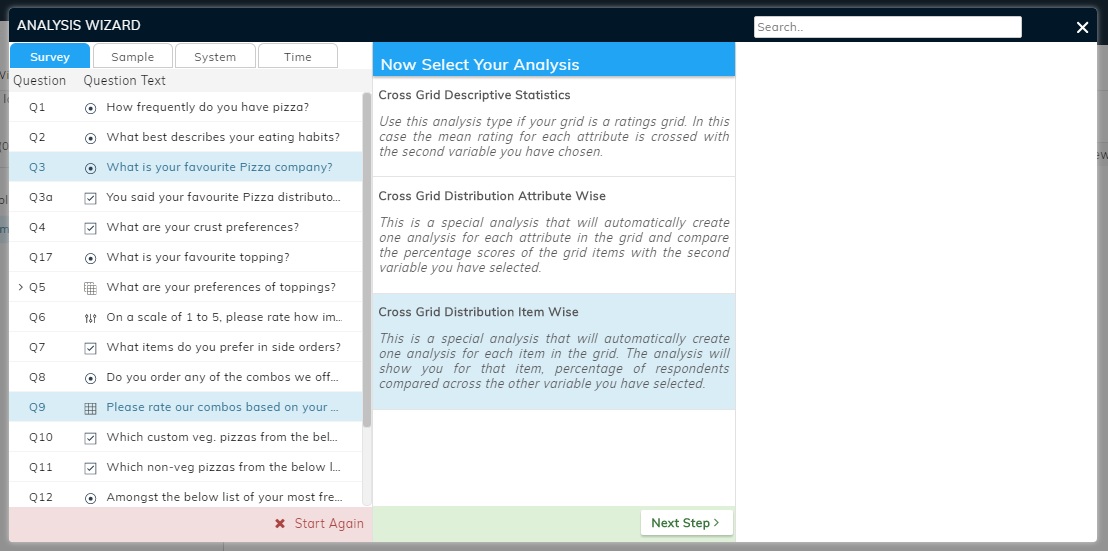The width and height of the screenshot is (1108, 551).
Task: Select Cross Grid Distribution Attribute Wise analysis
Action: 554,235
